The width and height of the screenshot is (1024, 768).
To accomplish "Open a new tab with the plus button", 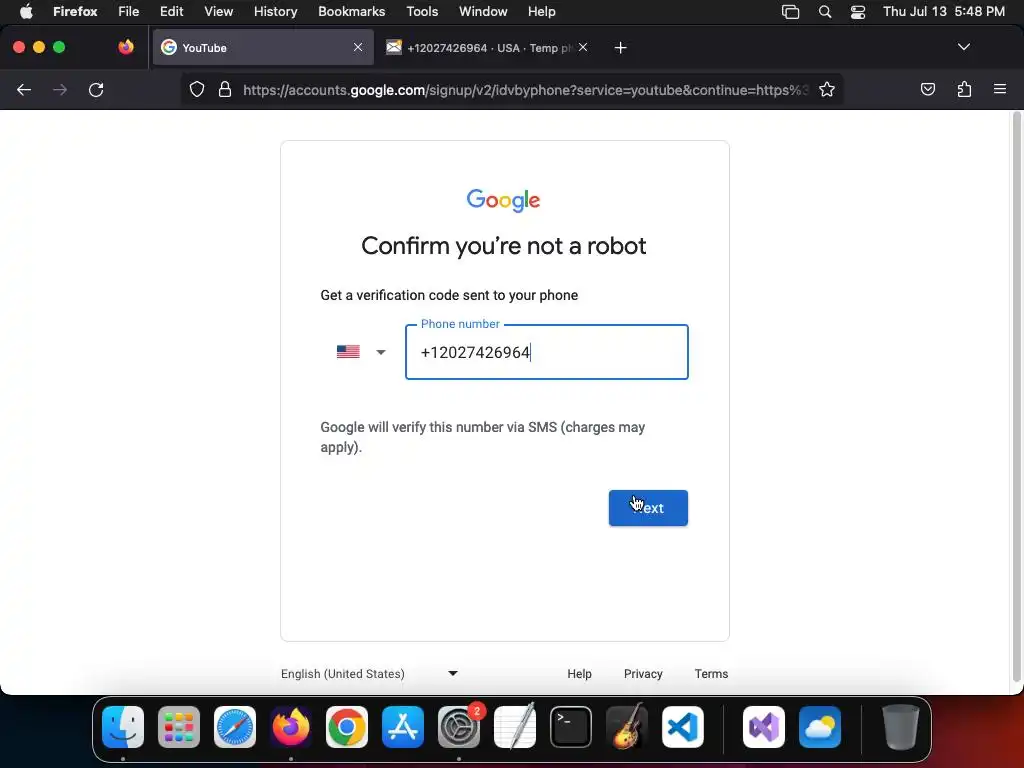I will coord(620,48).
